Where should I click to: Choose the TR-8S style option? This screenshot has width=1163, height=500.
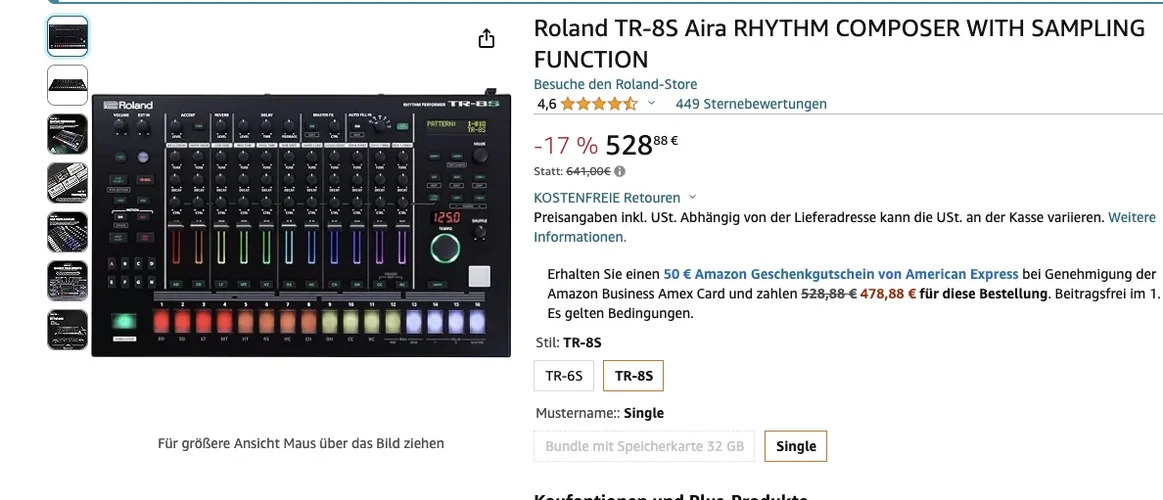point(633,375)
